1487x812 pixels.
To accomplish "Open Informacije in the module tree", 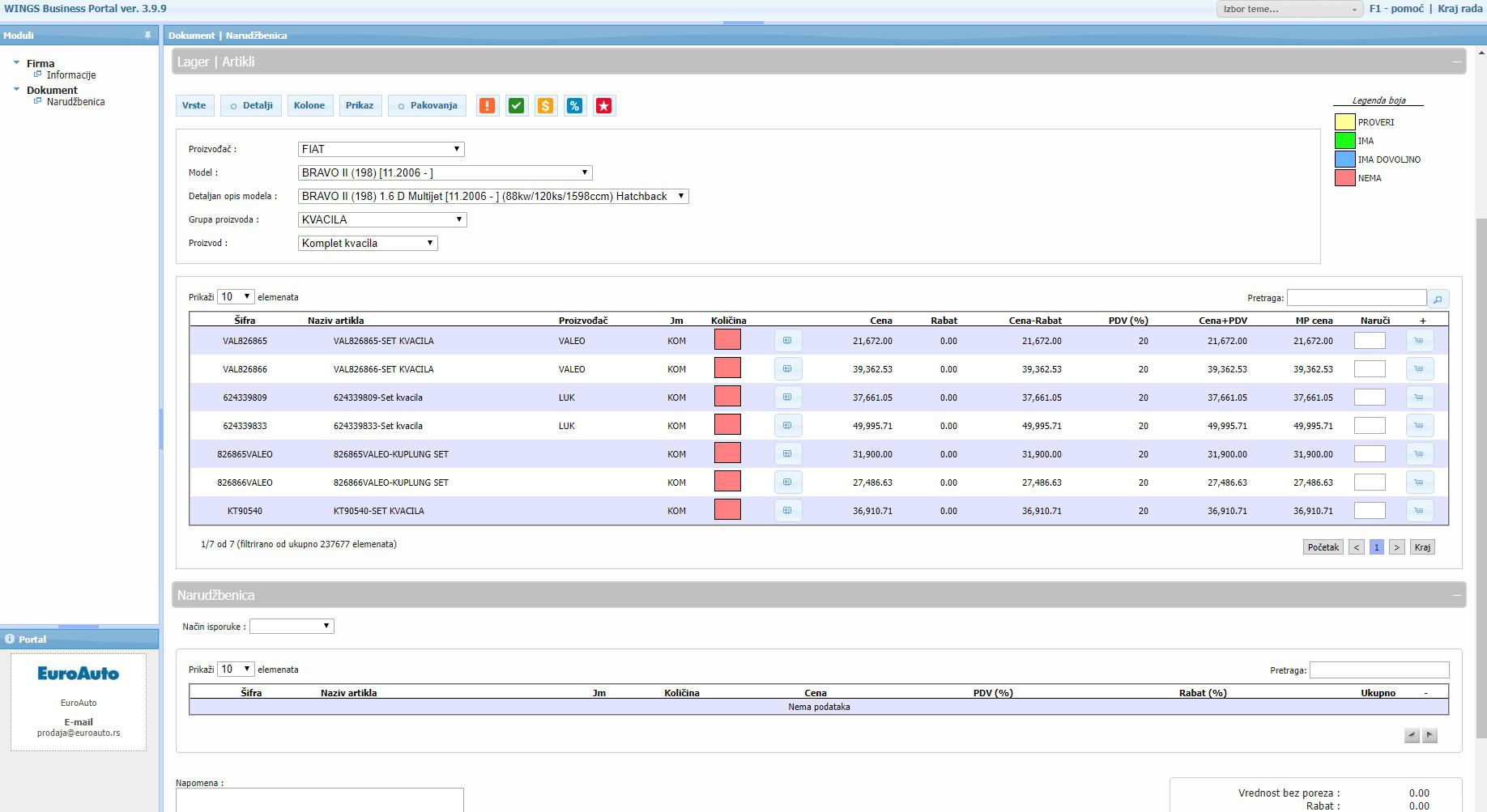I will pyautogui.click(x=70, y=75).
